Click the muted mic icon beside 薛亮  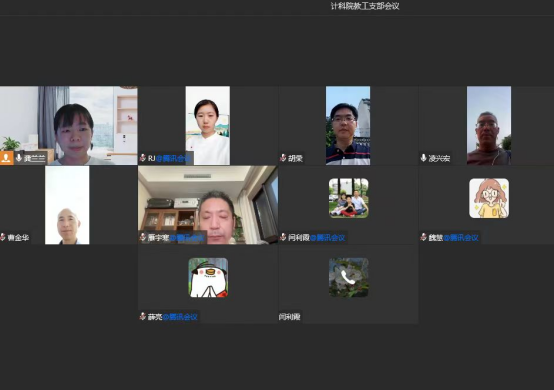tap(143, 316)
